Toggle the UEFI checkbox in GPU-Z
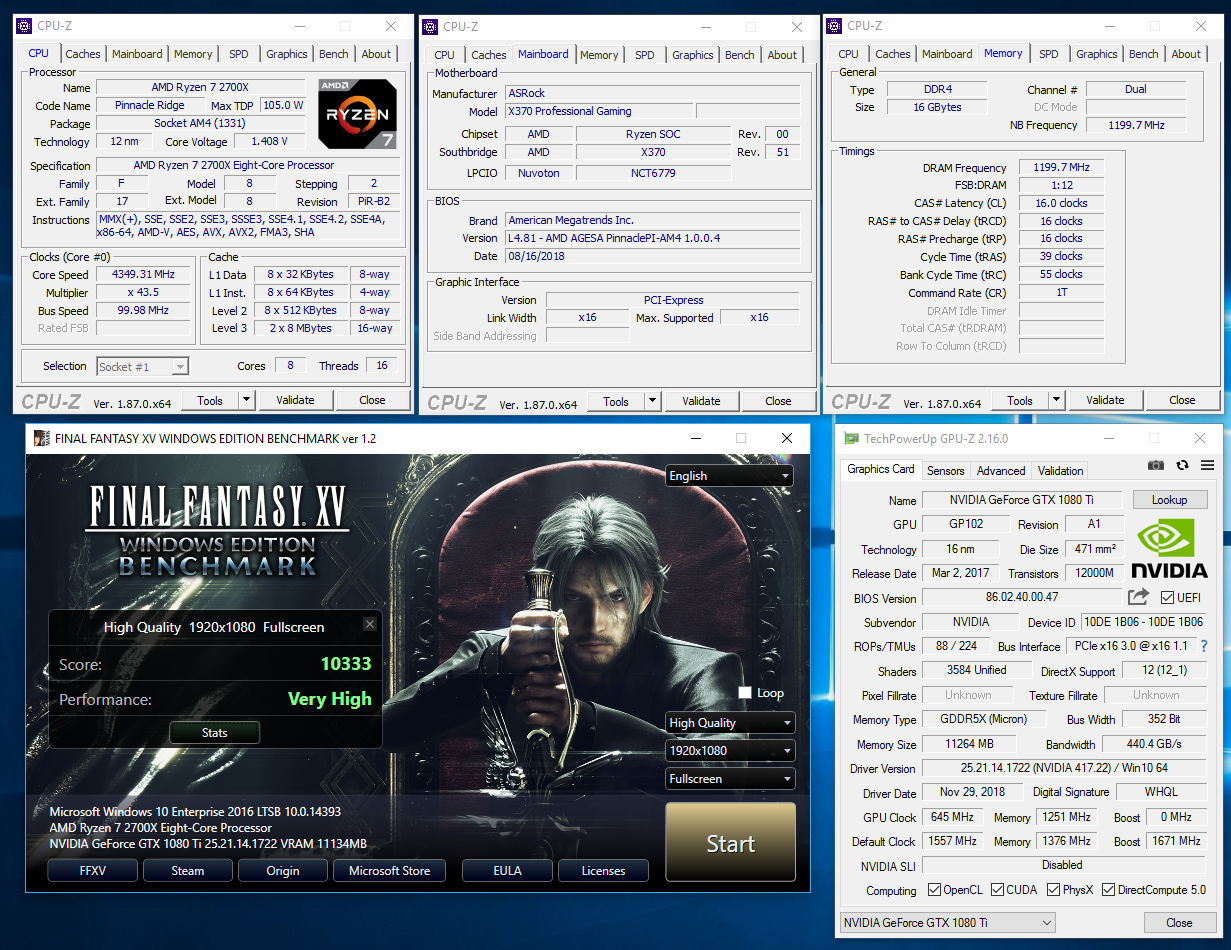1231x950 pixels. point(1167,597)
